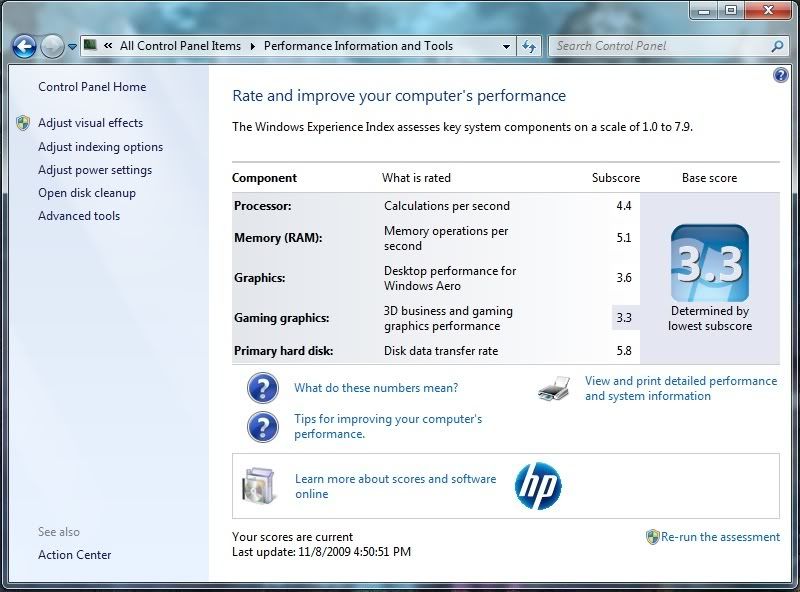Click the HP logo
The height and width of the screenshot is (592, 800).
tap(538, 486)
